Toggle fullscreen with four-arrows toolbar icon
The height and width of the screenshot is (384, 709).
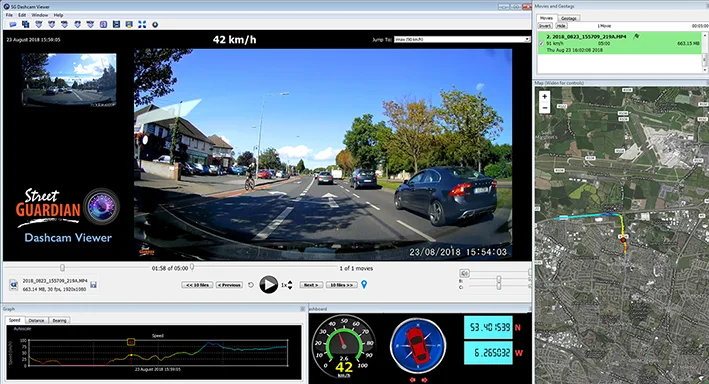point(142,24)
